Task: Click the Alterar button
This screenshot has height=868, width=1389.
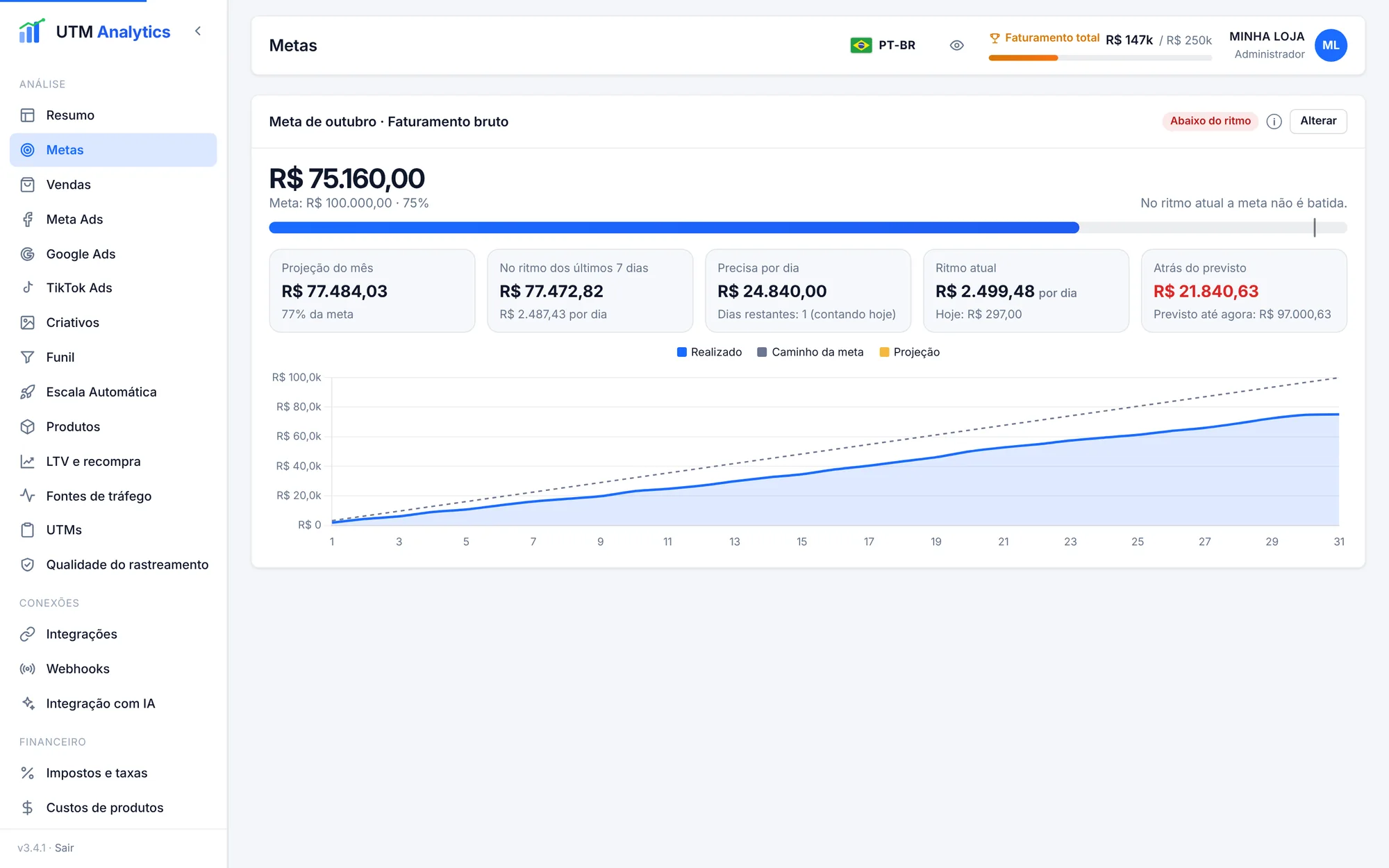Action: 1318,121
